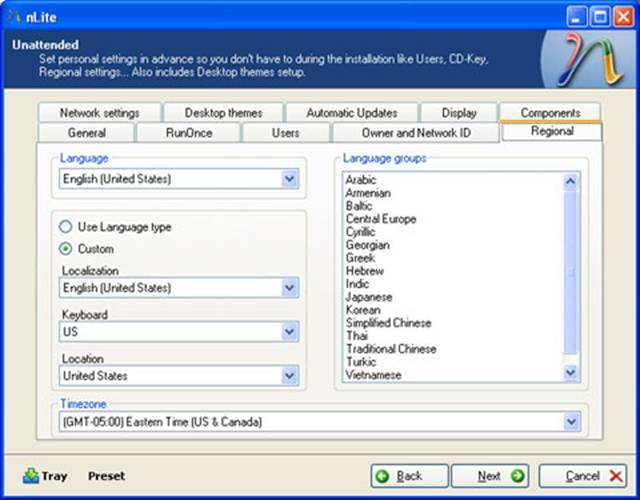Switch to the Owner and Network ID tab
The height and width of the screenshot is (500, 640).
point(415,132)
